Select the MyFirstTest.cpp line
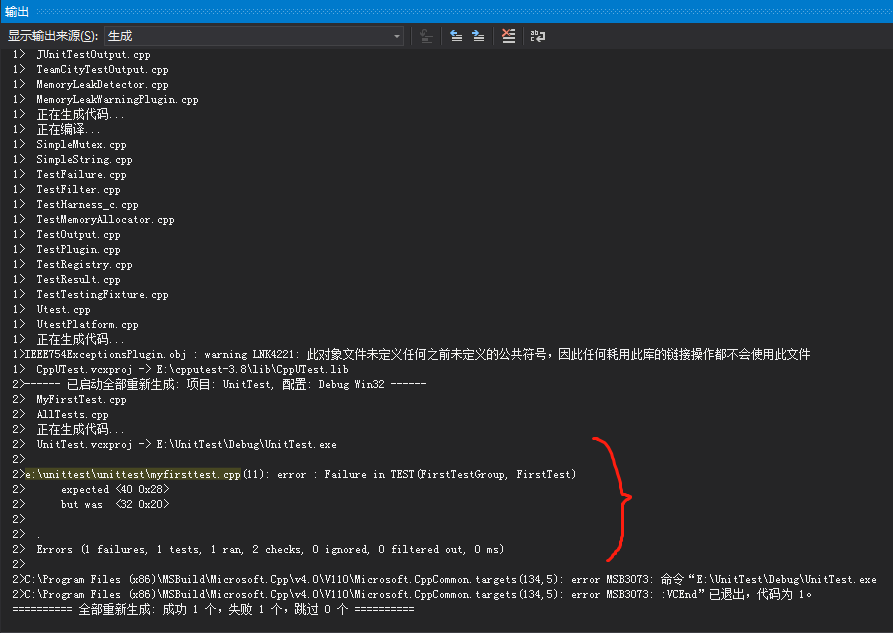 point(69,399)
